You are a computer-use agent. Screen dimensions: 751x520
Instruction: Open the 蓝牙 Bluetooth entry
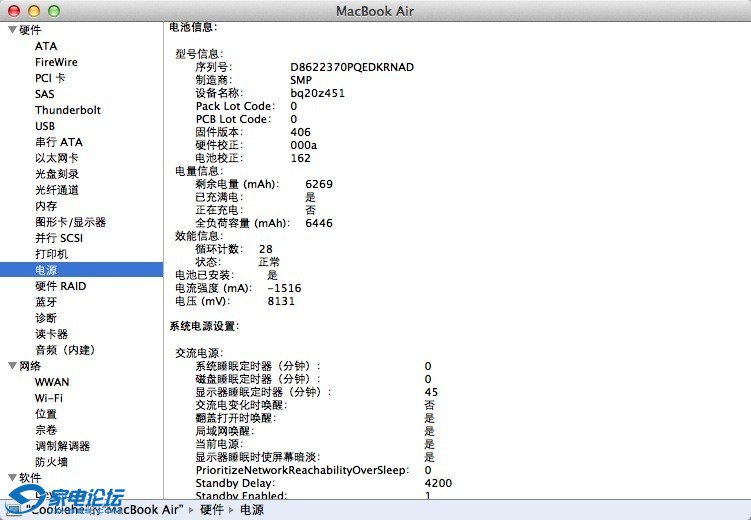pos(46,302)
